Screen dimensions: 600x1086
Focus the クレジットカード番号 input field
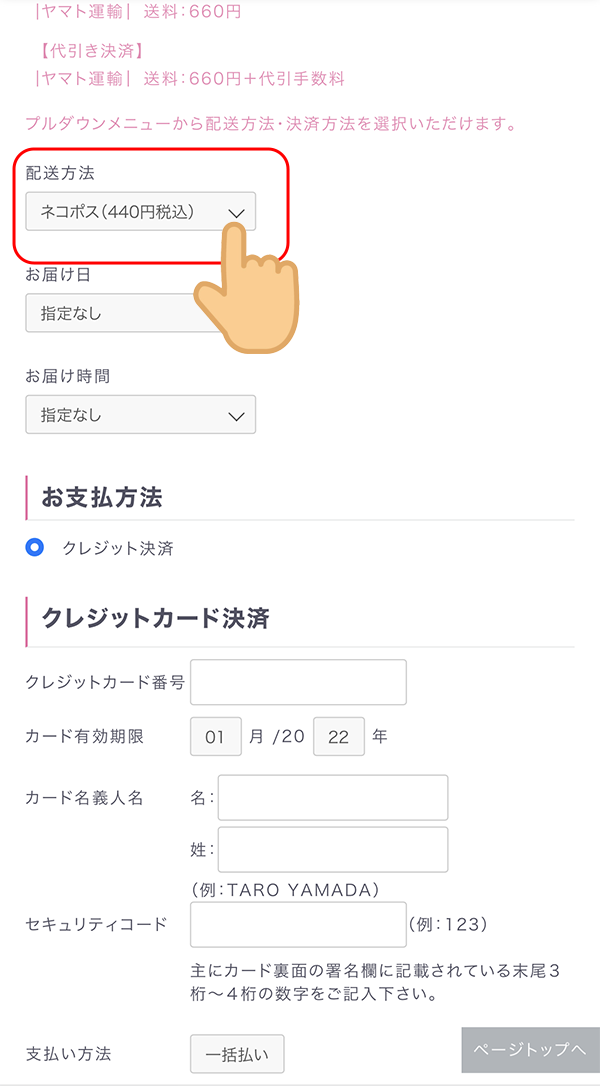299,682
